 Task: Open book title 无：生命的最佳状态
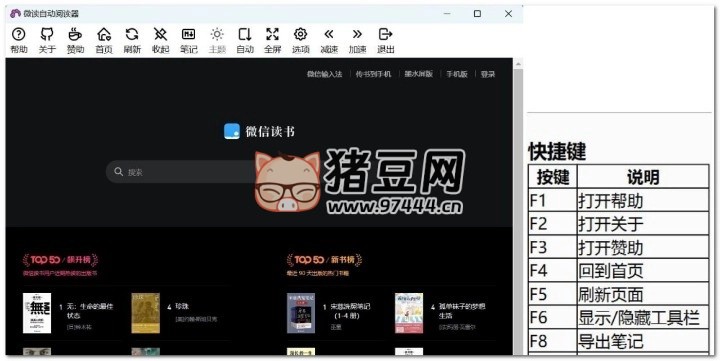[x=90, y=311]
